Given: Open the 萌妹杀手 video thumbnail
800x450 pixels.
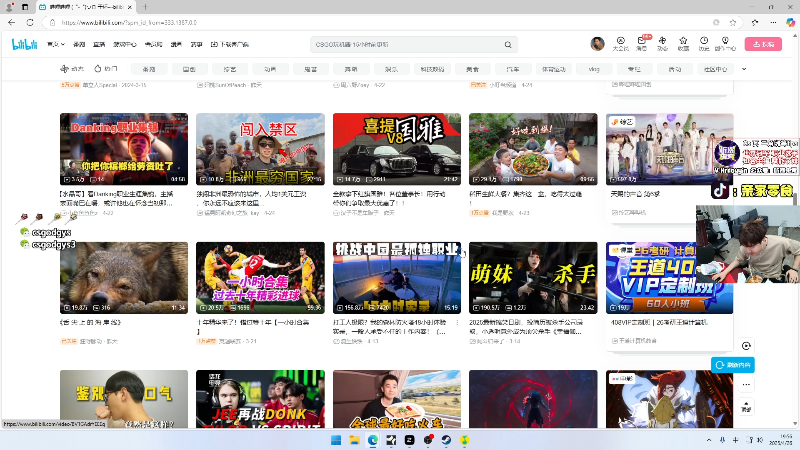Looking at the screenshot, I should click(533, 278).
